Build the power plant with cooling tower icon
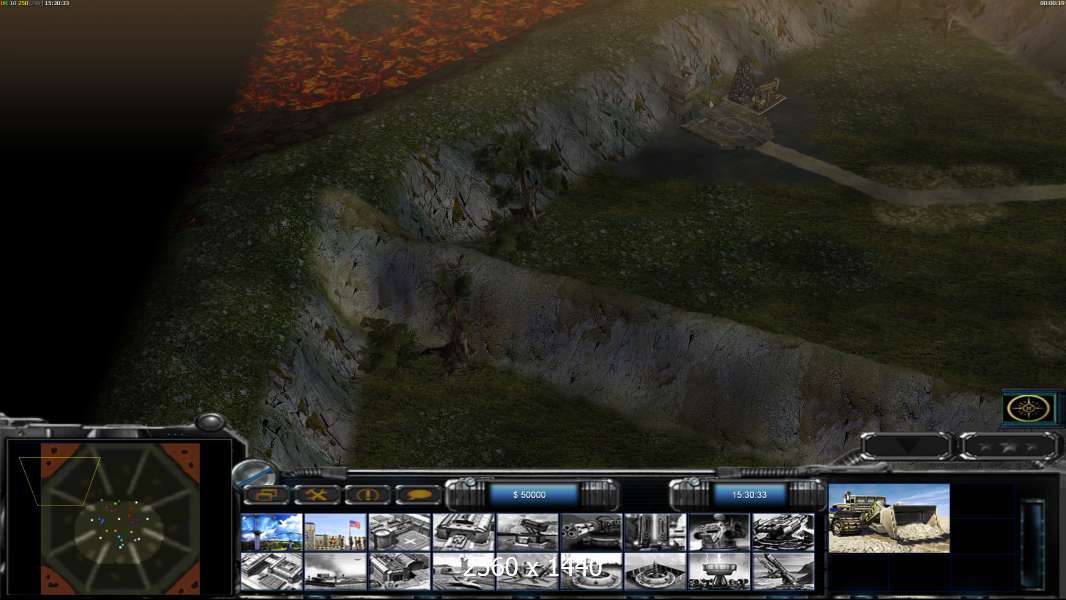This screenshot has width=1066, height=600. pos(271,532)
